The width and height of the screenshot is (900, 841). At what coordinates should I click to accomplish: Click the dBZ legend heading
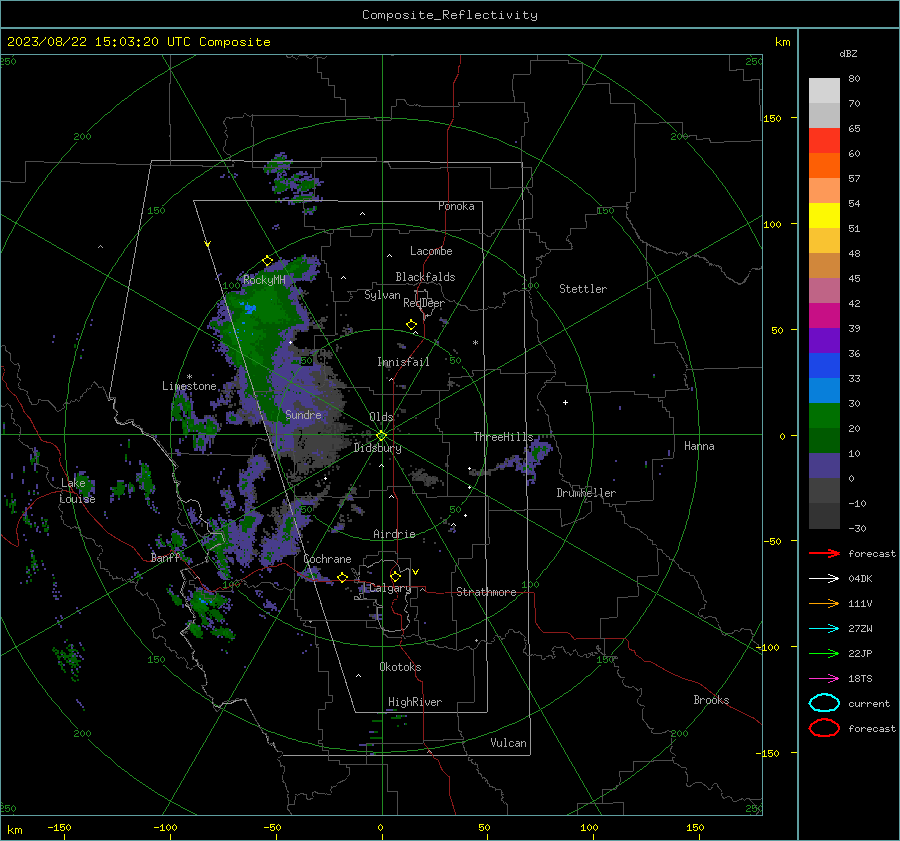coord(848,53)
